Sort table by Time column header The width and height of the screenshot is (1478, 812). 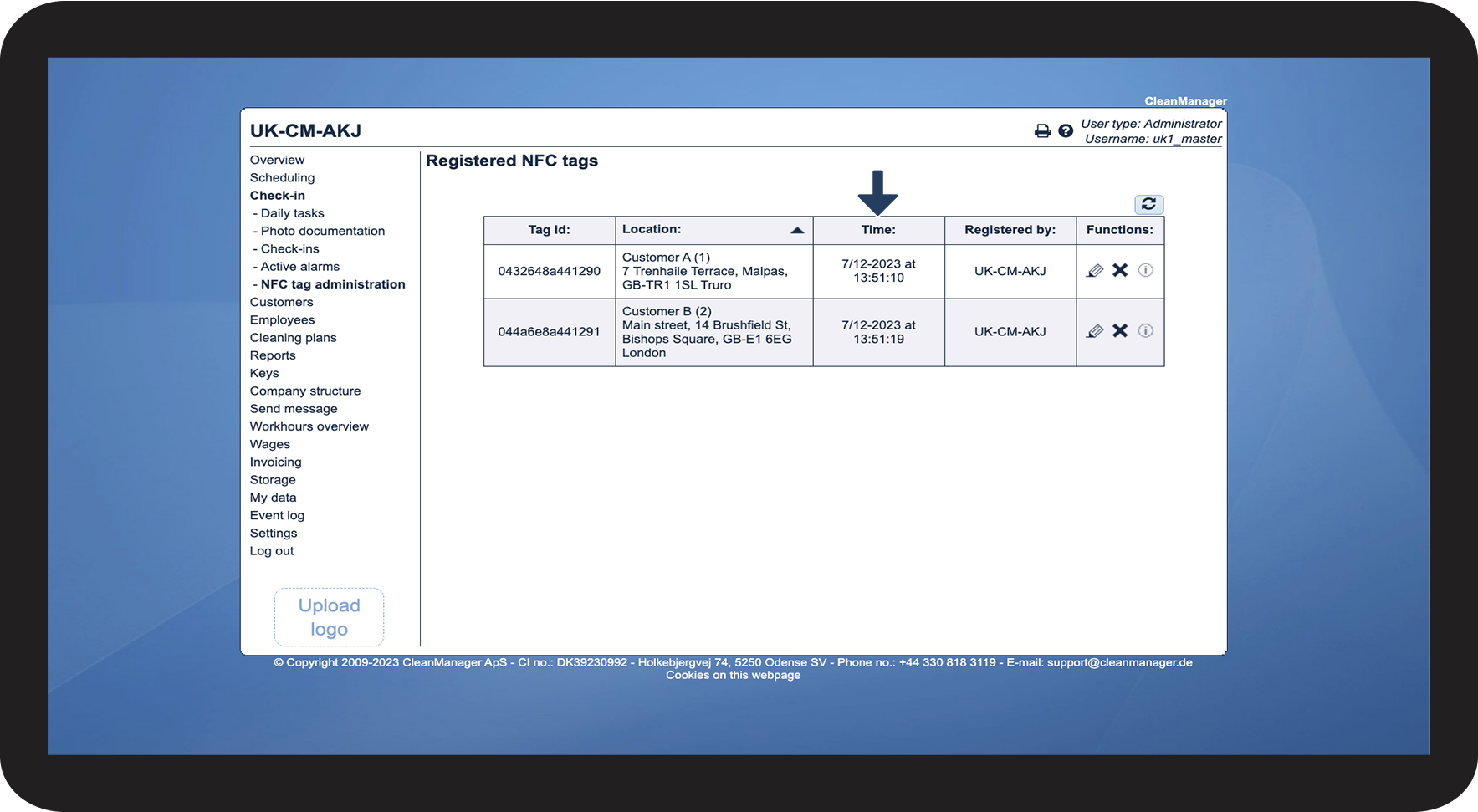(x=878, y=230)
